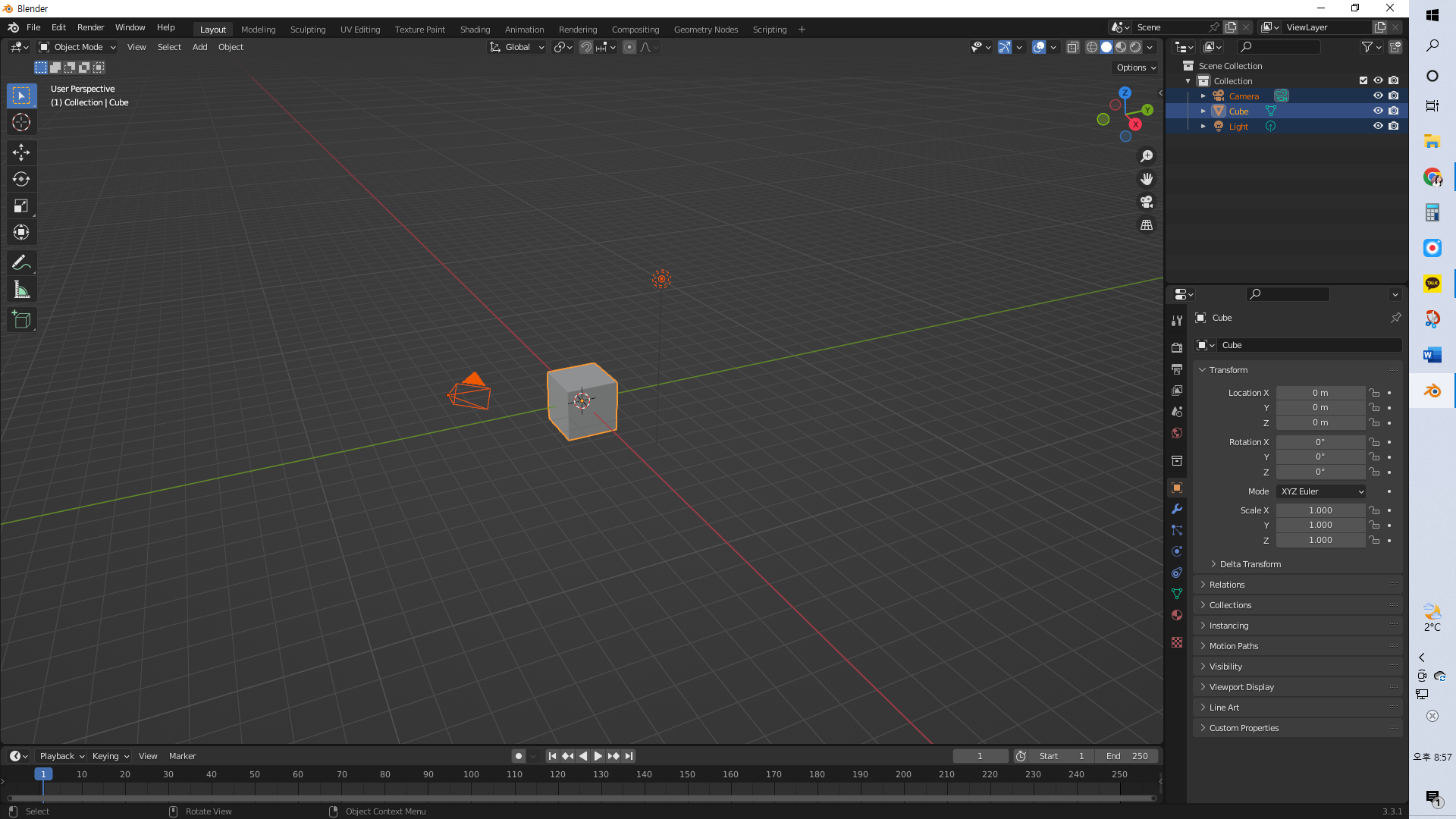This screenshot has height=819, width=1456.
Task: Click the timeline playhead at frame 1
Action: pyautogui.click(x=43, y=774)
